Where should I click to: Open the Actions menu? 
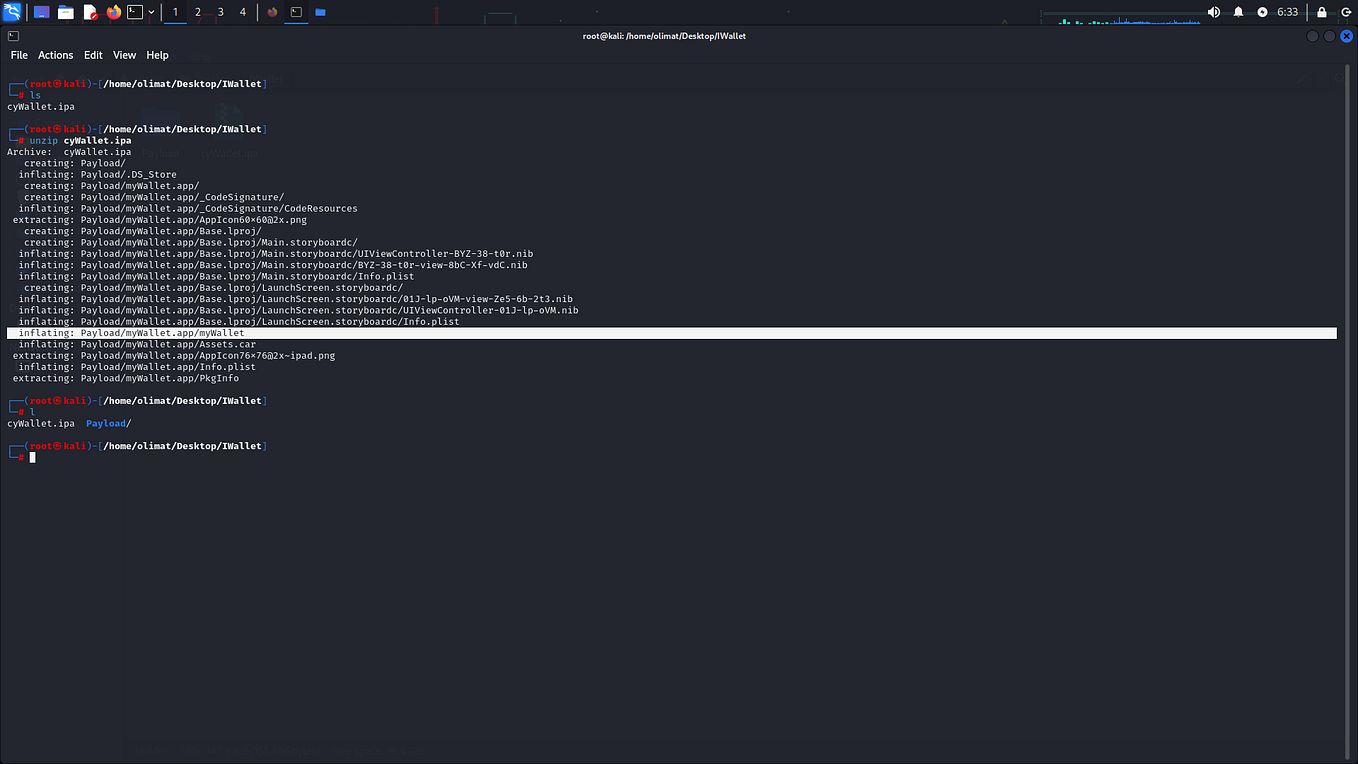pos(55,55)
